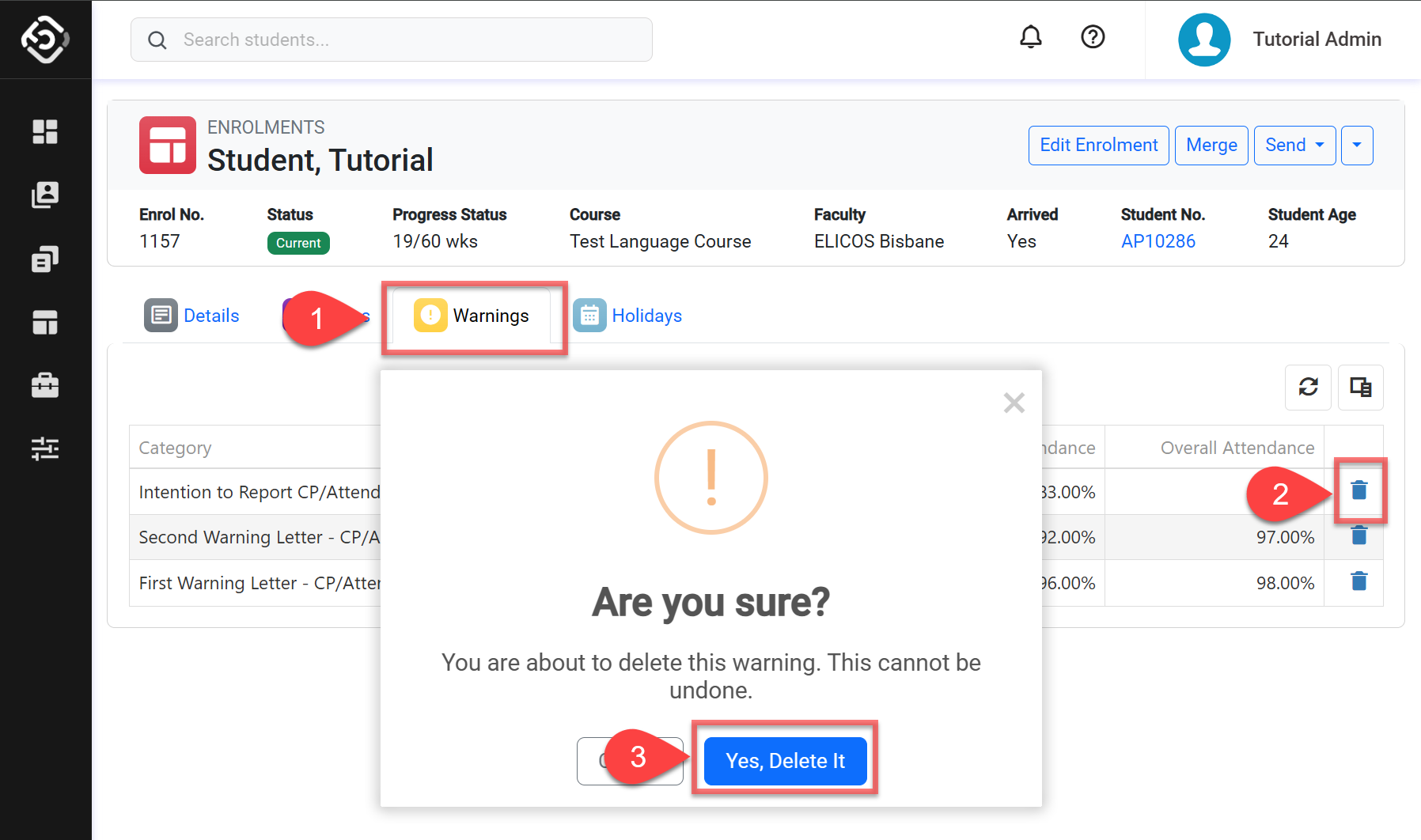The height and width of the screenshot is (840, 1421).
Task: Delete the Second Warning Letter row
Action: [1359, 536]
